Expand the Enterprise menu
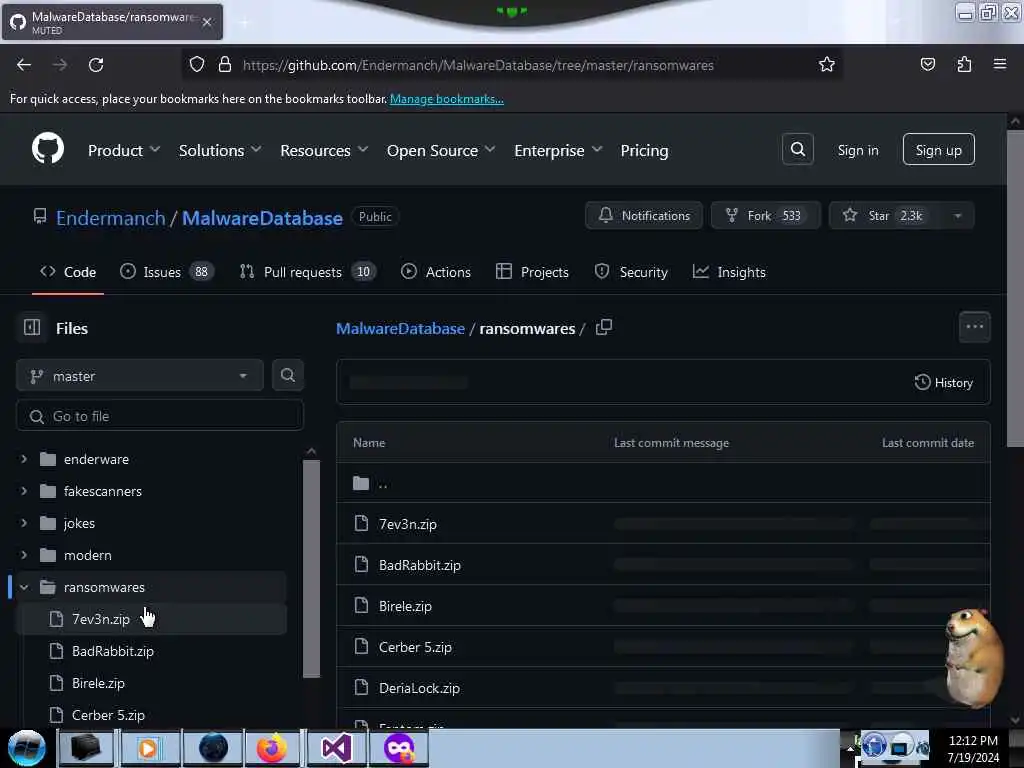The width and height of the screenshot is (1024, 768). (558, 150)
